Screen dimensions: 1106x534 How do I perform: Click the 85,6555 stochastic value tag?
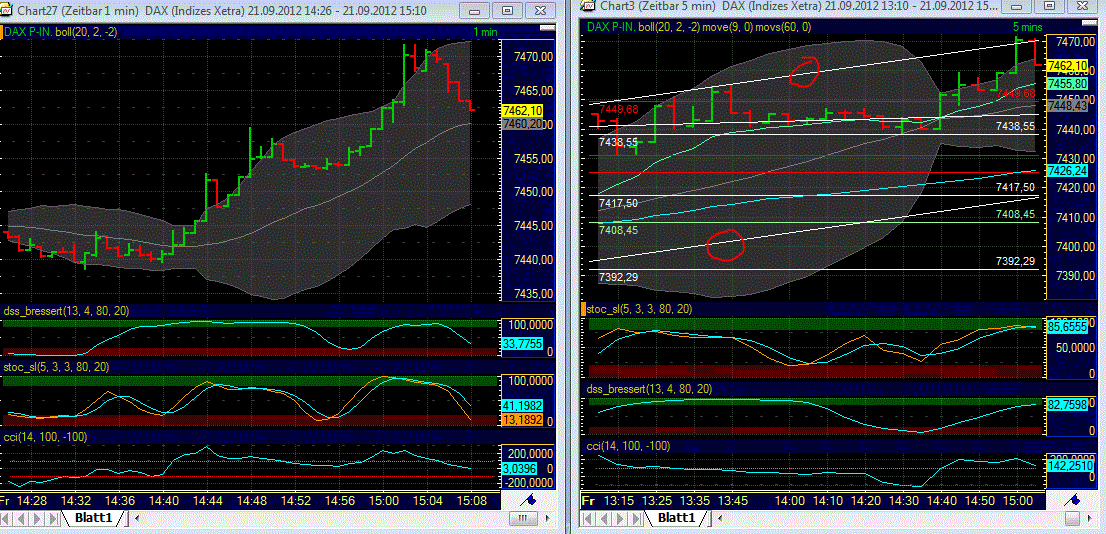click(x=1067, y=328)
